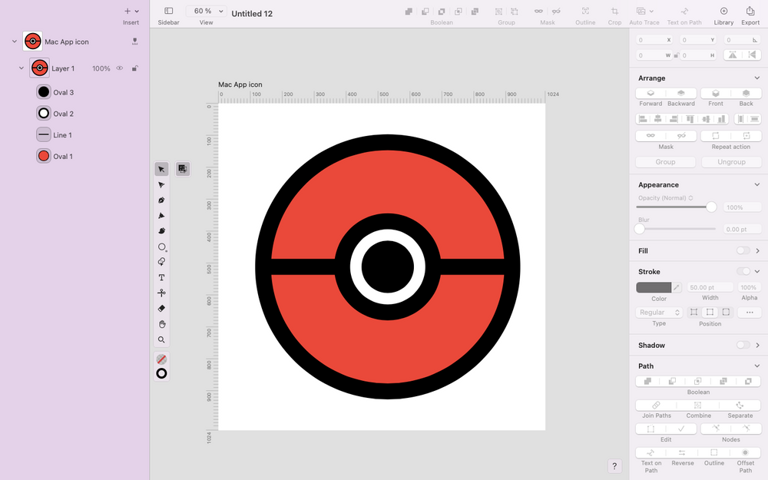Click the stroke Width input field
The image size is (768, 480).
(710, 288)
